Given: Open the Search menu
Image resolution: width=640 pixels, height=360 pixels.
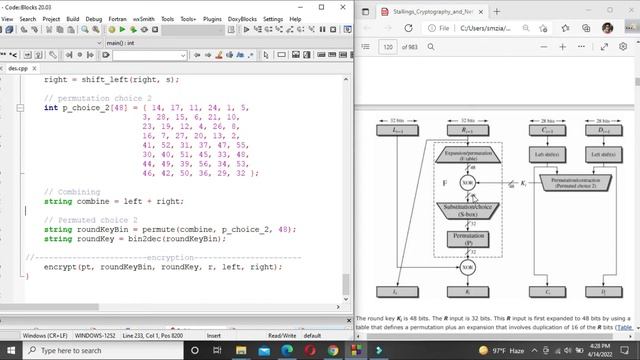Looking at the screenshot, I should coord(28,19).
